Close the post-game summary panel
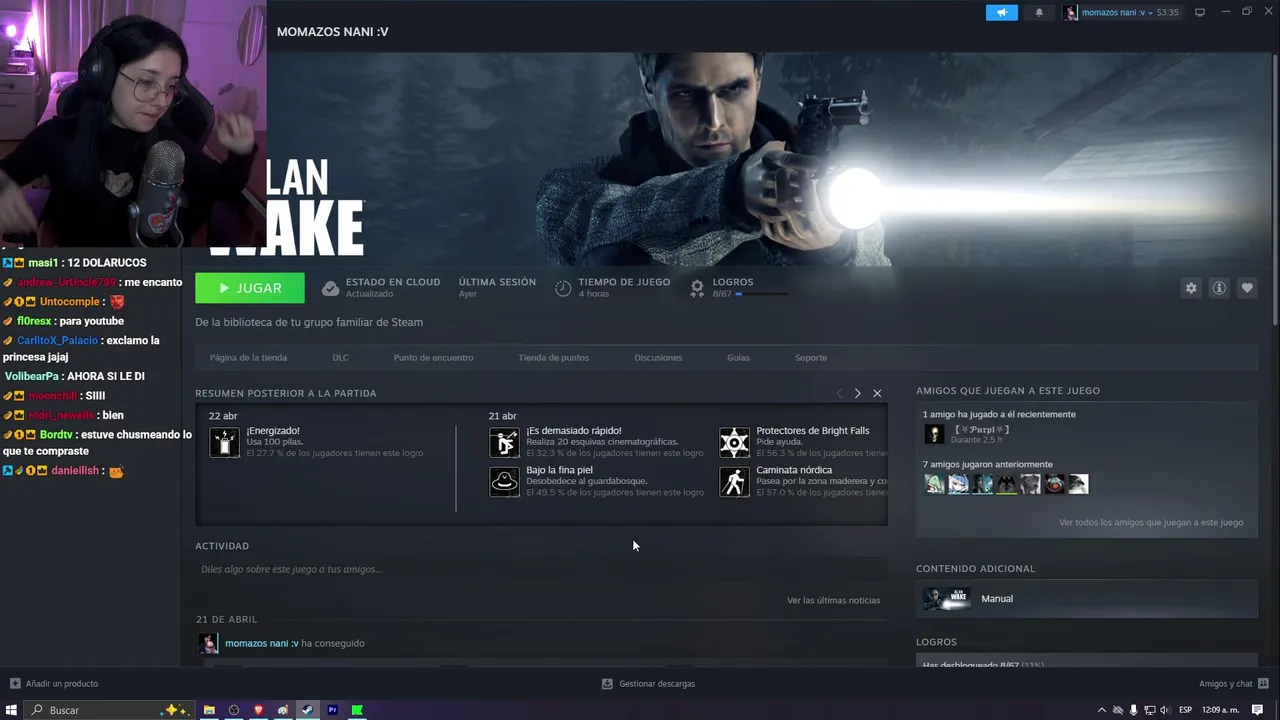Viewport: 1280px width, 720px height. 877,393
